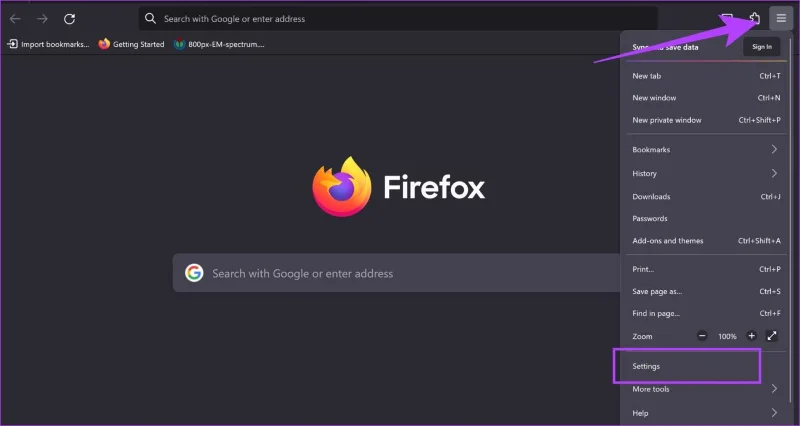The height and width of the screenshot is (426, 800).
Task: Enter full screen via the Zoom row icon
Action: tap(771, 336)
